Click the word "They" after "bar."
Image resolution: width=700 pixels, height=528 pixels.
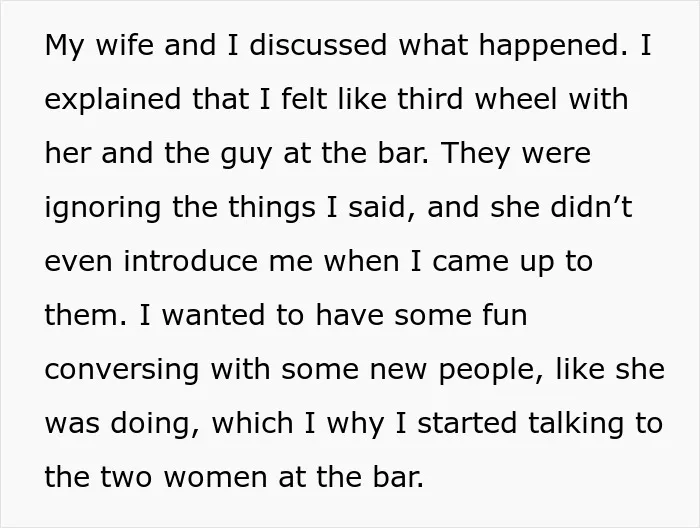point(475,154)
